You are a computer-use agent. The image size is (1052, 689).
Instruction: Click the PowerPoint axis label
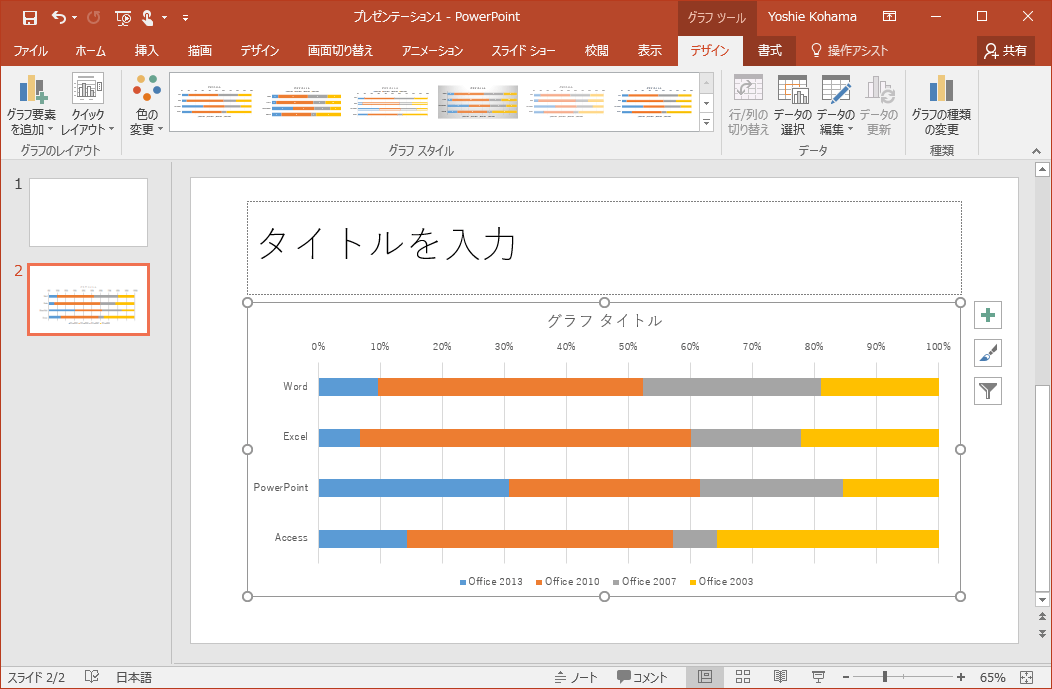(x=280, y=488)
